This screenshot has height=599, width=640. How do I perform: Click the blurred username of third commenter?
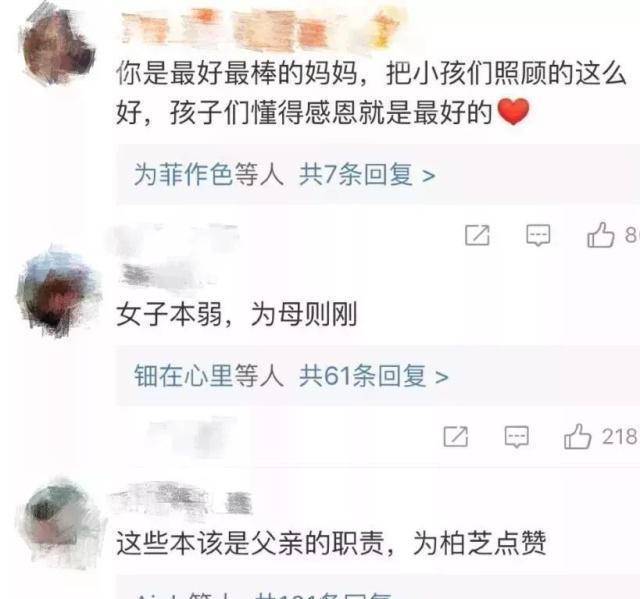click(x=182, y=500)
